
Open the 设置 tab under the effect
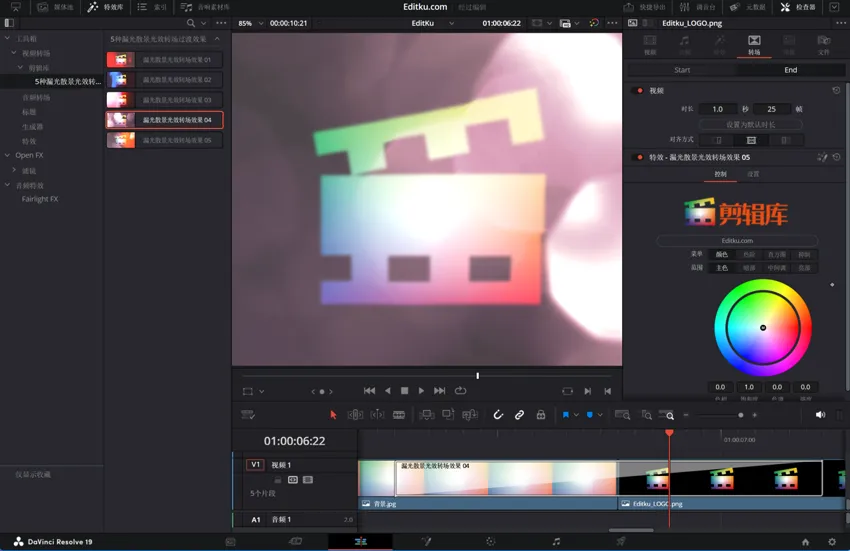pyautogui.click(x=753, y=174)
